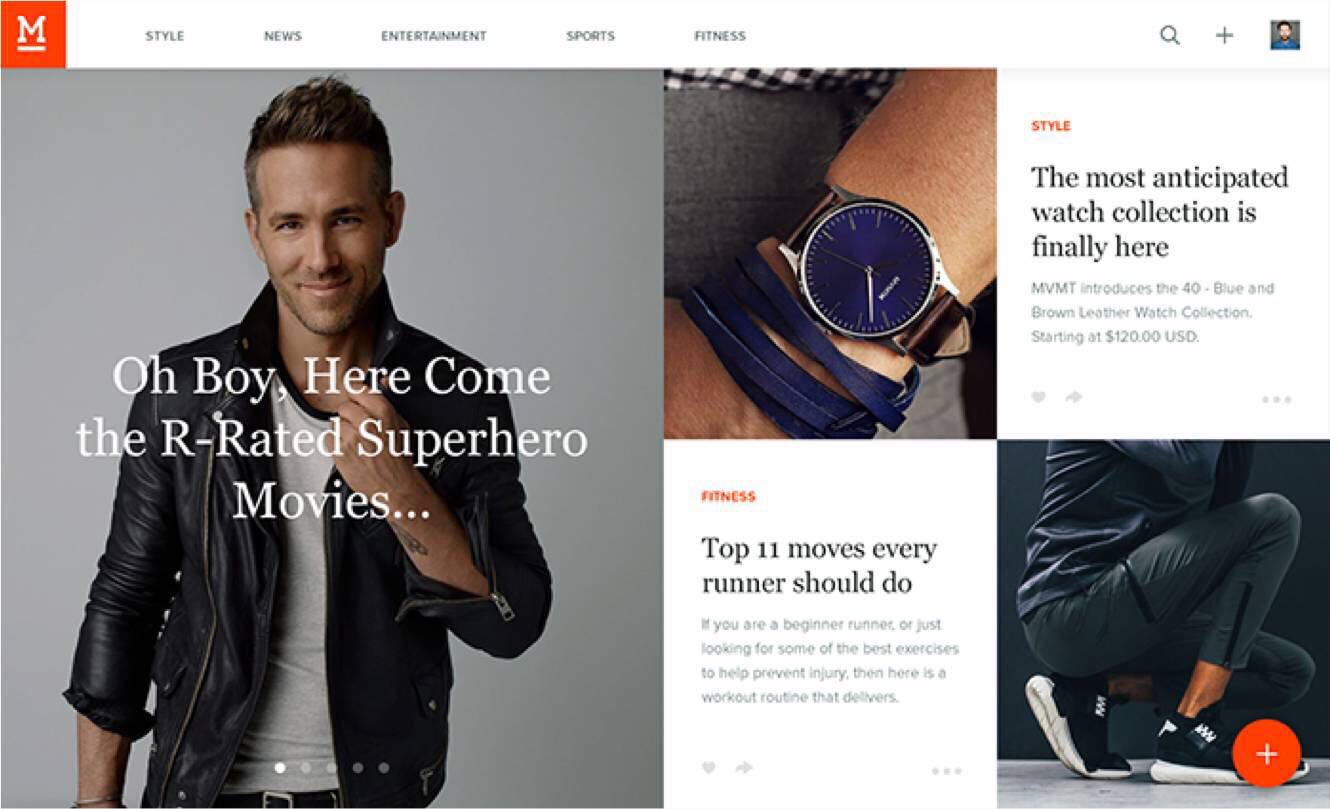Like the runner moves article
This screenshot has height=809, width=1330.
point(709,768)
